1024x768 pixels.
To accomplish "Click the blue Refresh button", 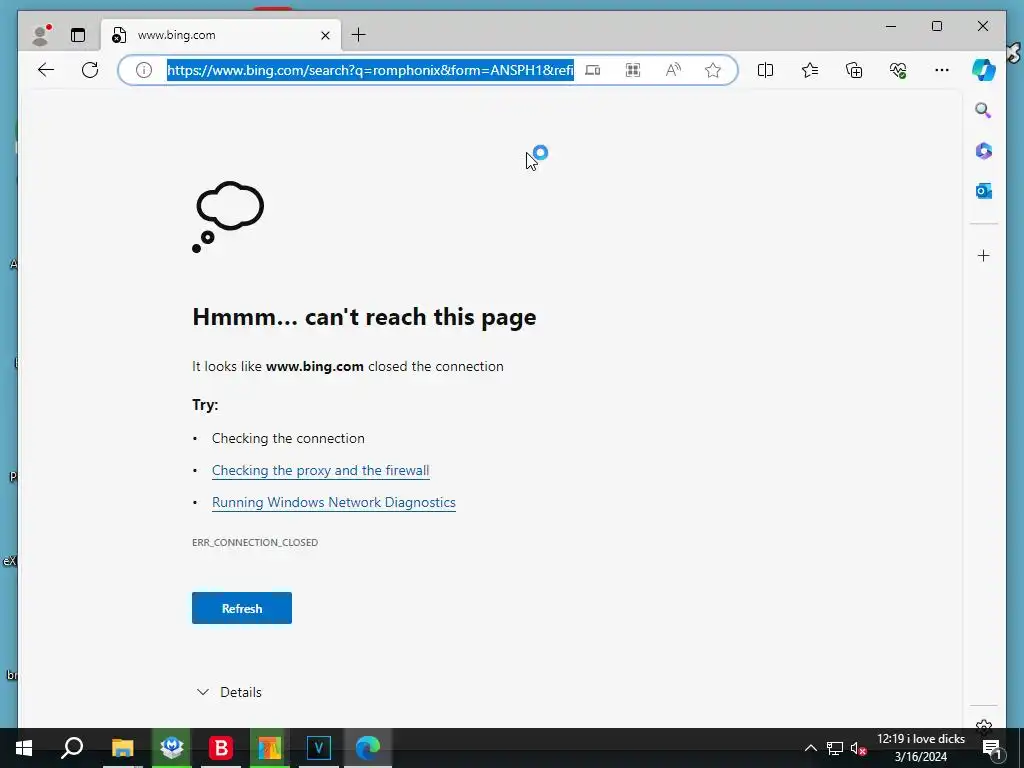I will pyautogui.click(x=242, y=608).
